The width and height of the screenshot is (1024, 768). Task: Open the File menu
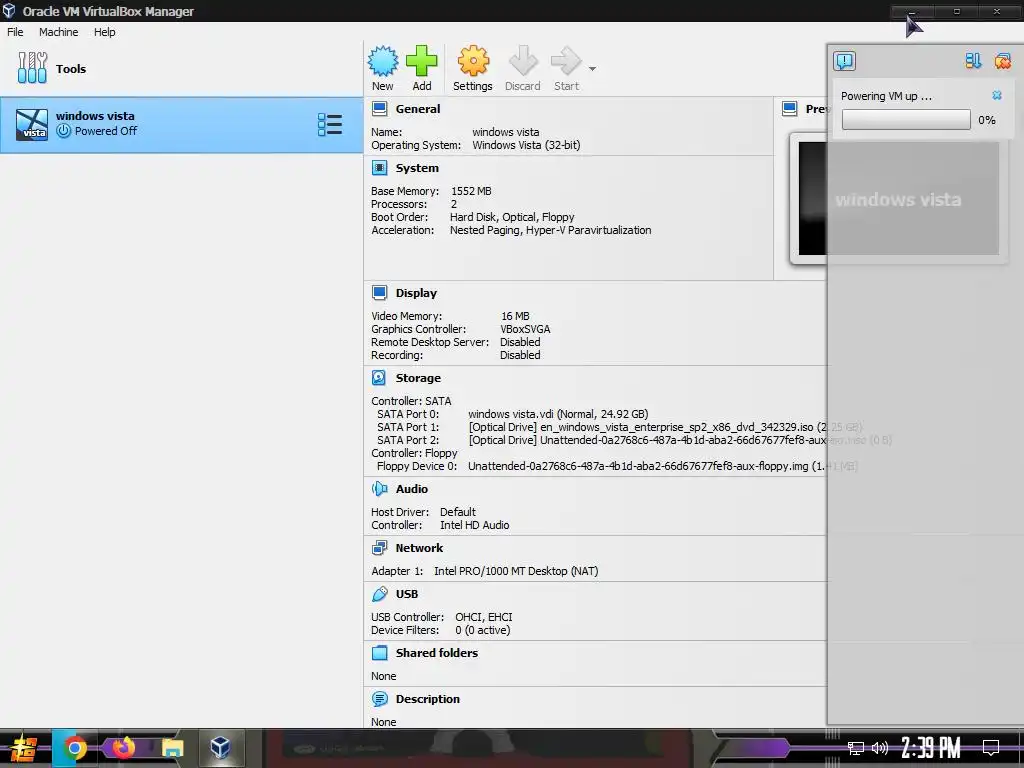15,32
